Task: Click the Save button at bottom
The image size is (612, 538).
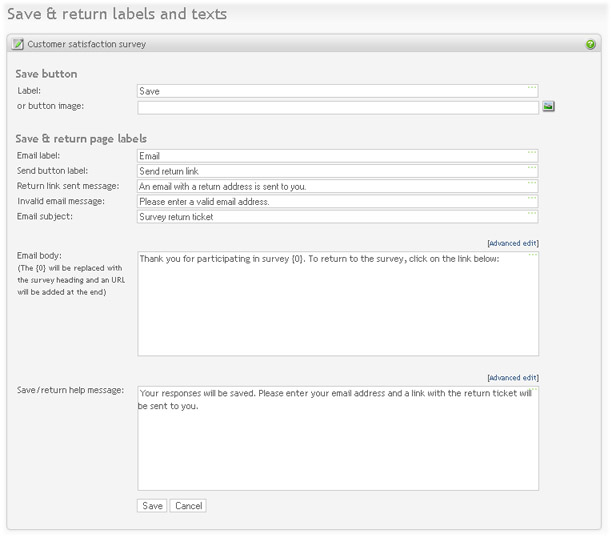Action: (152, 506)
